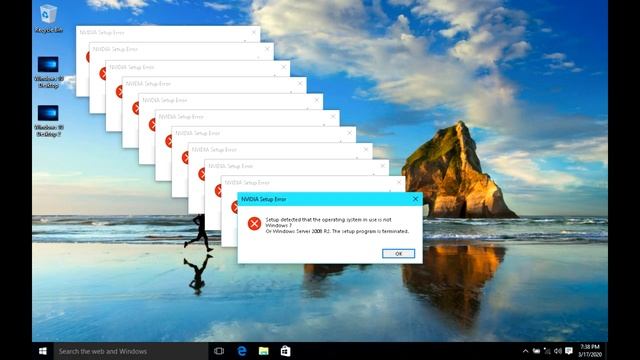Image resolution: width=640 pixels, height=360 pixels.
Task: Click the front dialog's cyan title bar text
Action: [264, 199]
